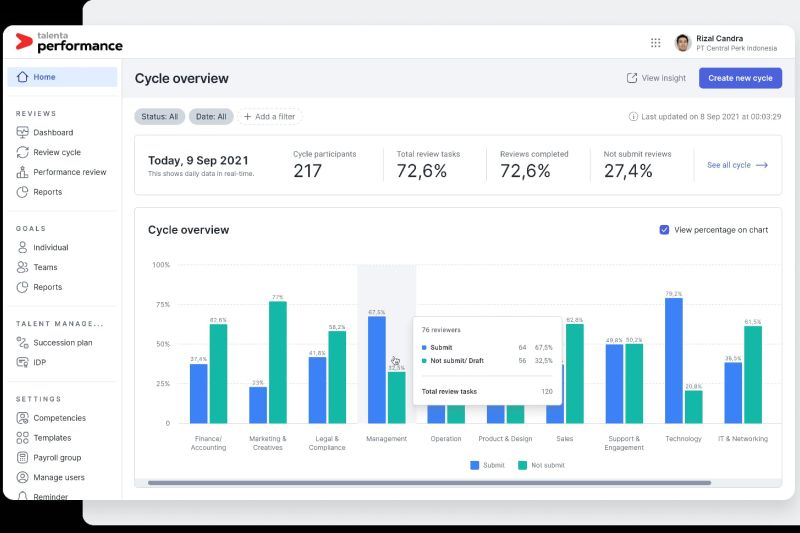
Task: Open Teams under Goals
Action: click(45, 267)
